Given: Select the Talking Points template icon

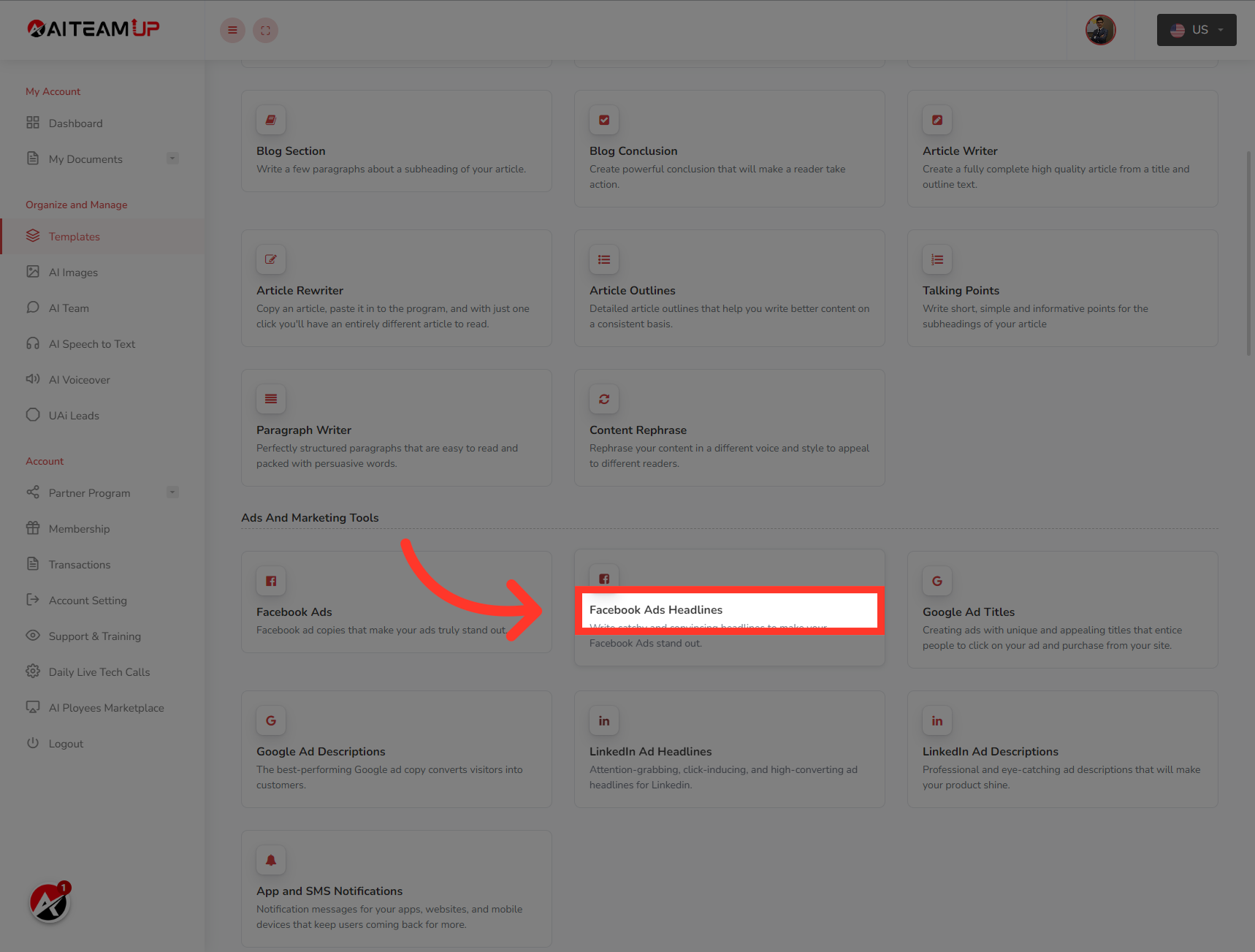Looking at the screenshot, I should click(937, 259).
